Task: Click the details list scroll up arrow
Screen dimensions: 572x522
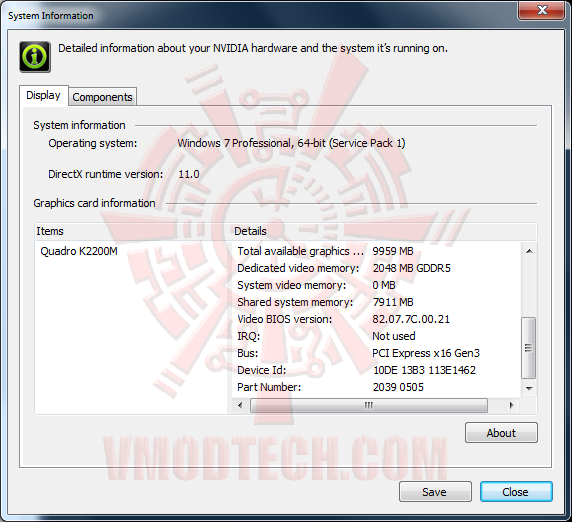Action: click(x=529, y=251)
